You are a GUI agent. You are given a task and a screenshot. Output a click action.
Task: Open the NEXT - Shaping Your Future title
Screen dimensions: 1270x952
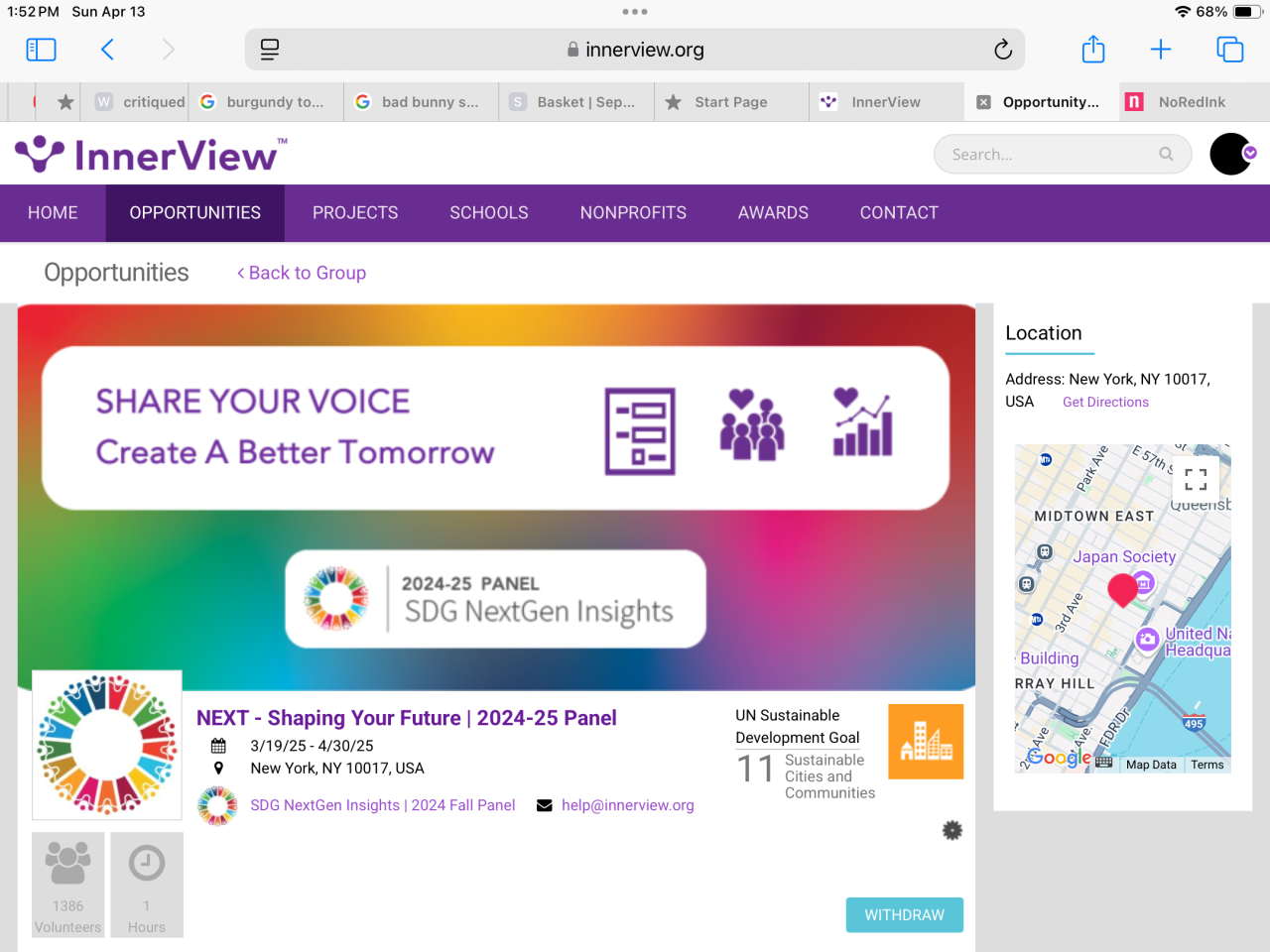tap(407, 718)
